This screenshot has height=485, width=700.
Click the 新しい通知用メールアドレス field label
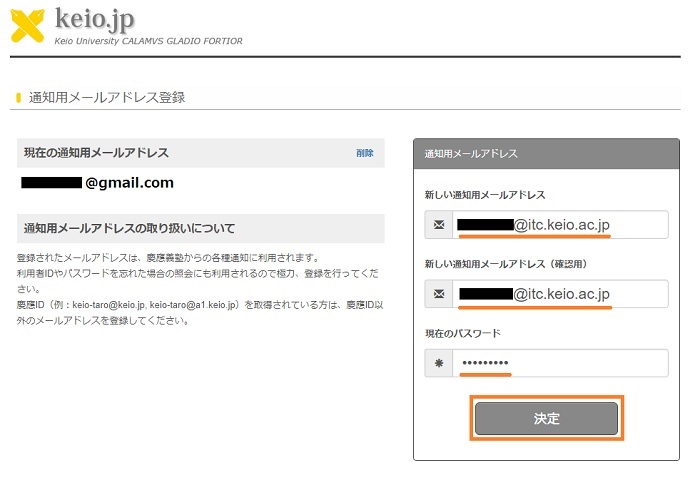click(x=485, y=195)
